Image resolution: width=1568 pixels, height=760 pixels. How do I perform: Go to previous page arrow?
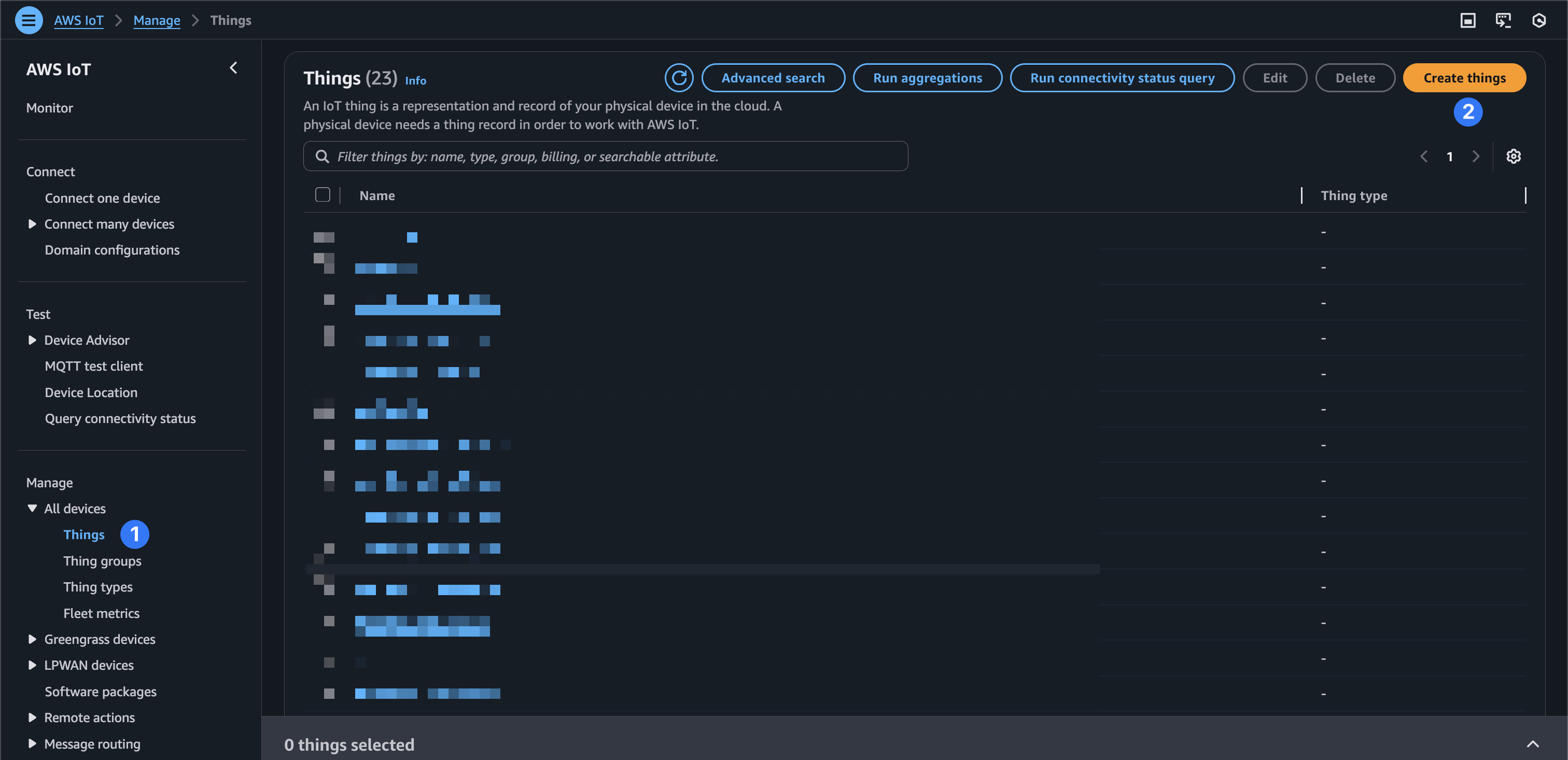pos(1423,157)
